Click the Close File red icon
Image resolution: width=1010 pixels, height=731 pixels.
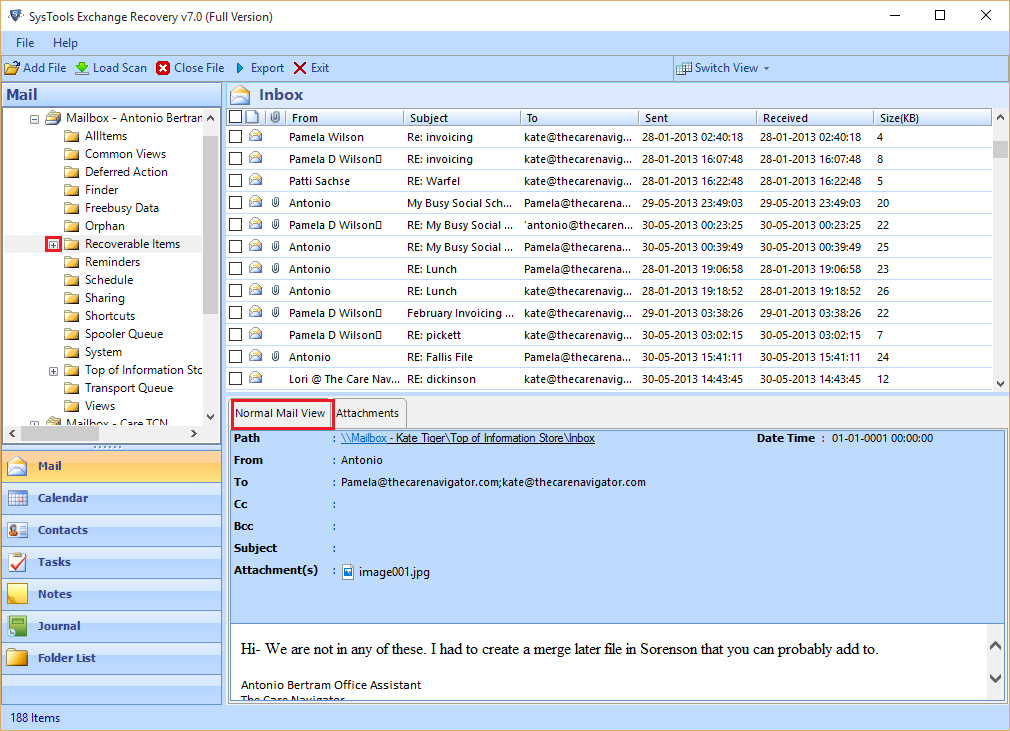pyautogui.click(x=163, y=68)
